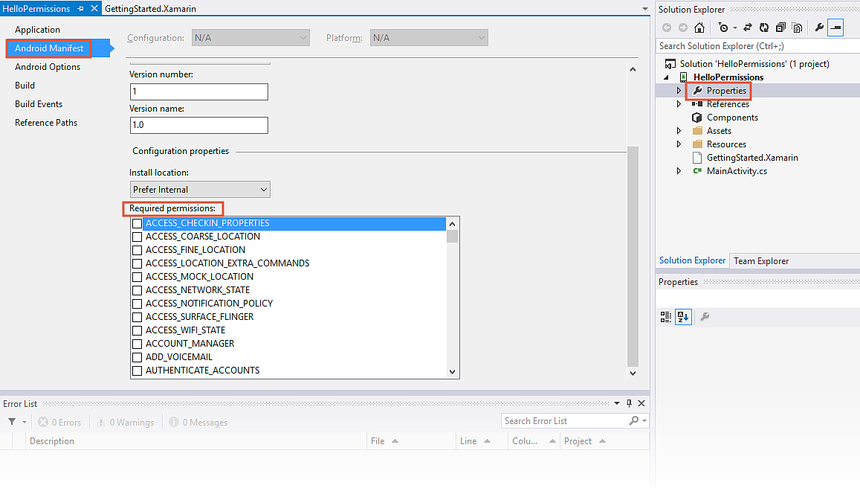Viewport: 860px width, 497px height.
Task: Click the Home icon in Solution Explorer
Action: (700, 27)
